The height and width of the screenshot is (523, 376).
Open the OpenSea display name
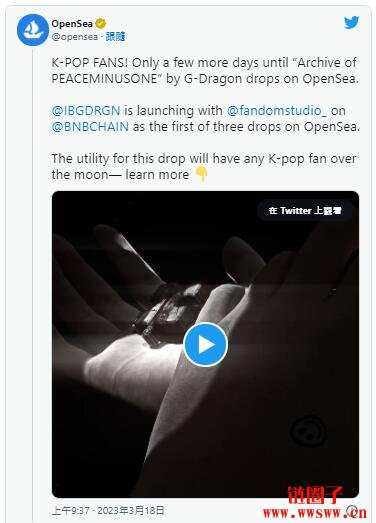click(x=72, y=24)
